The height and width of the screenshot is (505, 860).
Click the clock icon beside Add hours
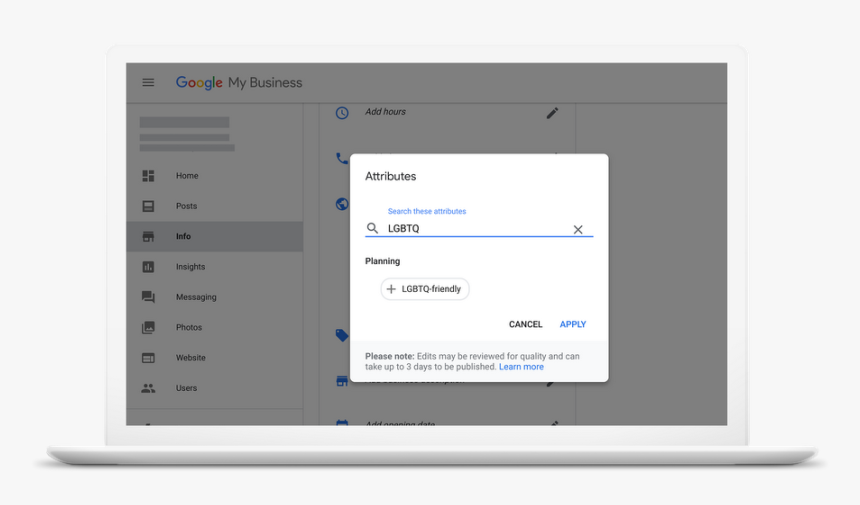tap(342, 113)
